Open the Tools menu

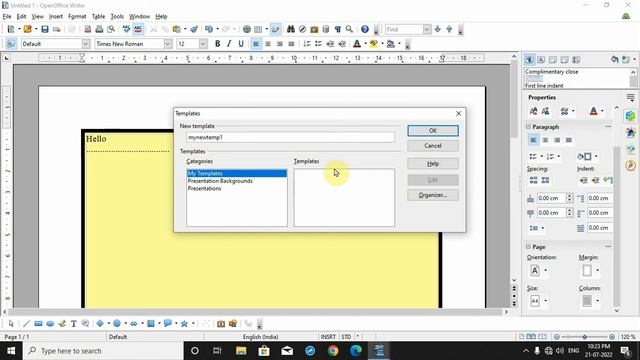117,16
